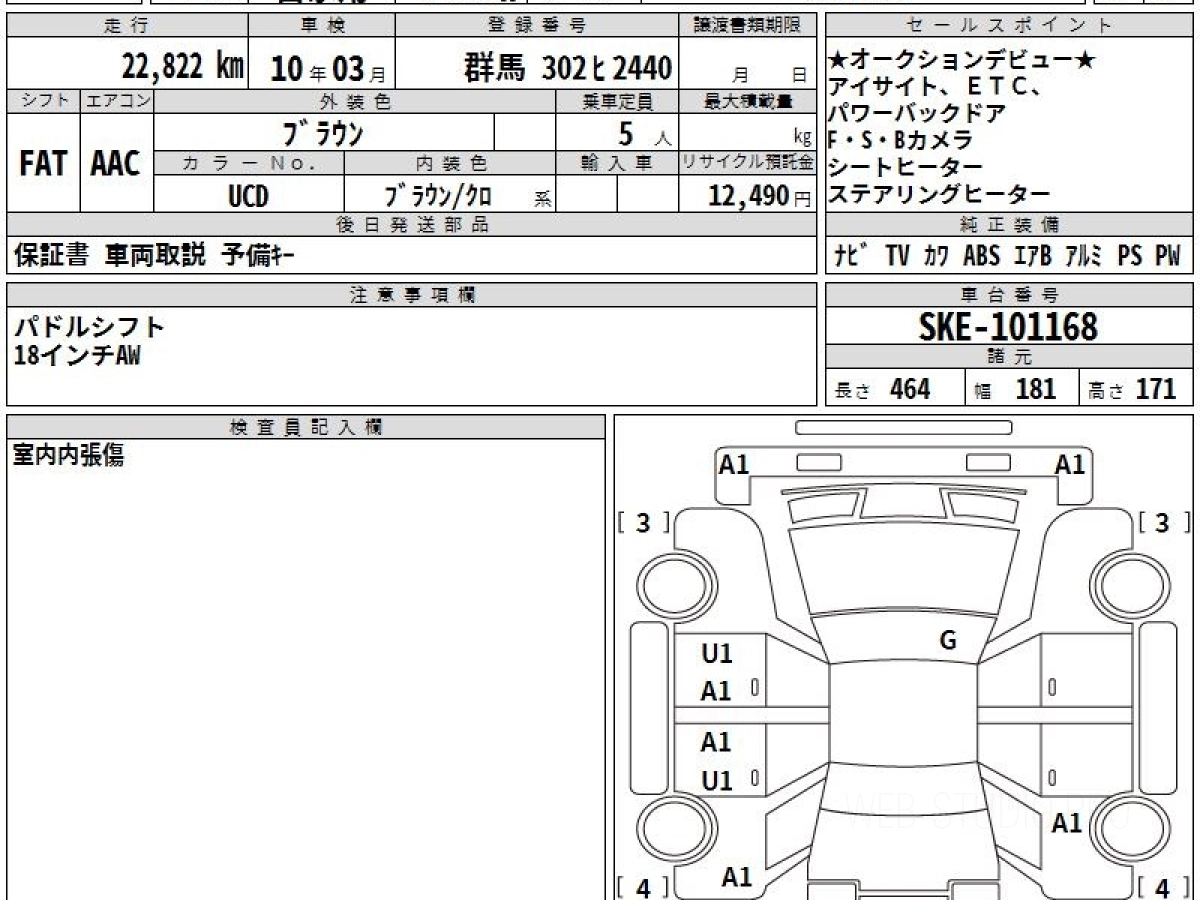
Task: Click the roof panel in the car diagram
Action: (x=903, y=730)
